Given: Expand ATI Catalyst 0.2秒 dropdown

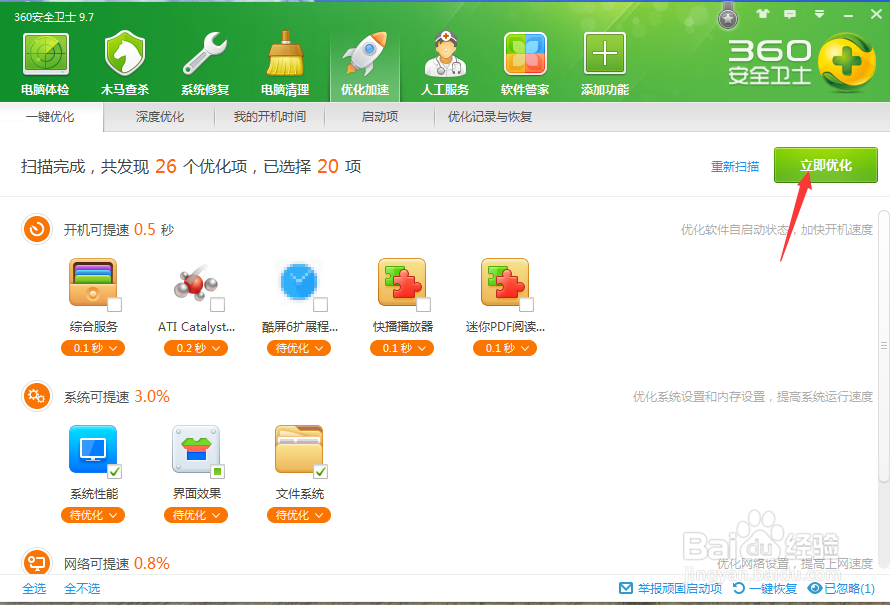Looking at the screenshot, I should tap(196, 348).
